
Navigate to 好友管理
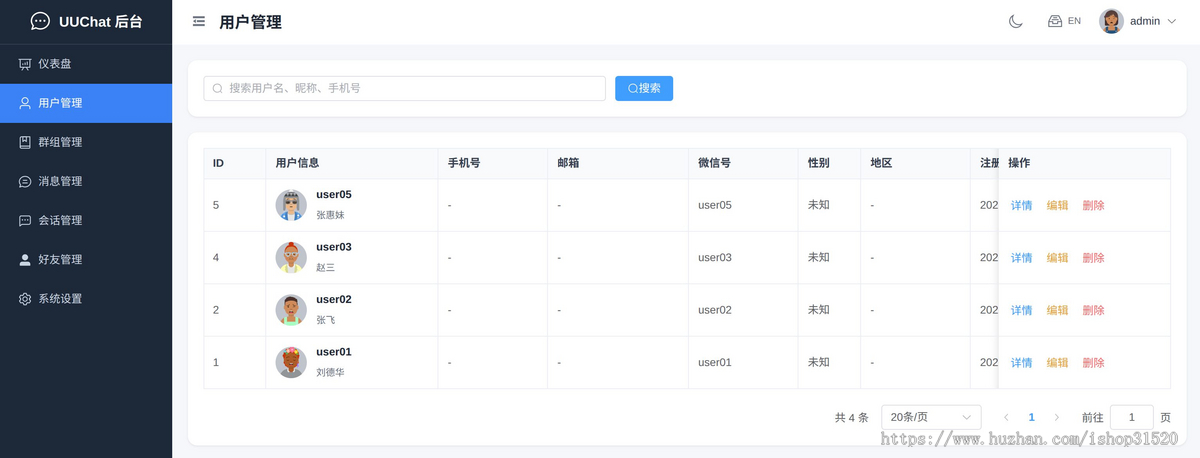86,259
